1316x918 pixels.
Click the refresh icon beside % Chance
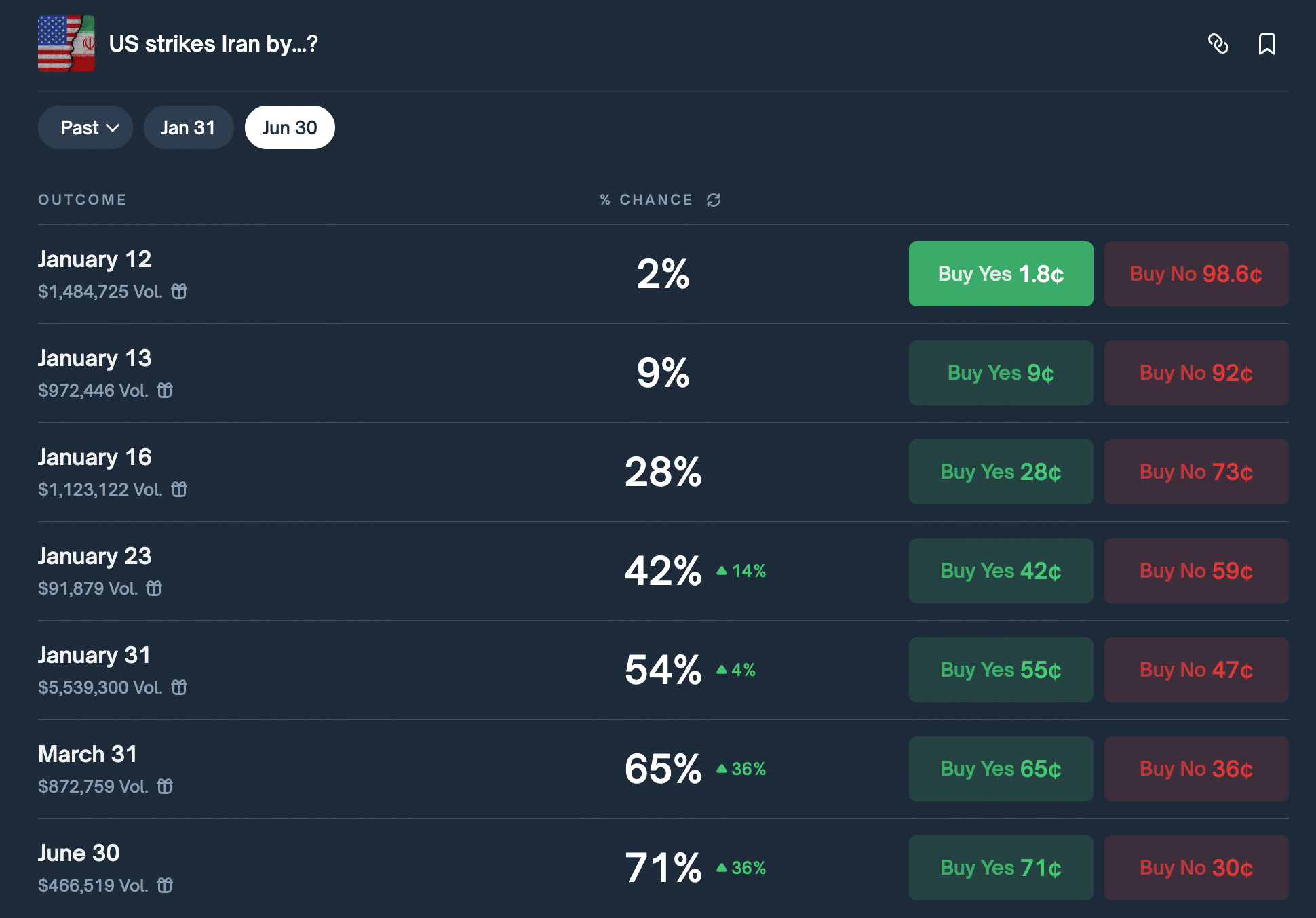(714, 200)
